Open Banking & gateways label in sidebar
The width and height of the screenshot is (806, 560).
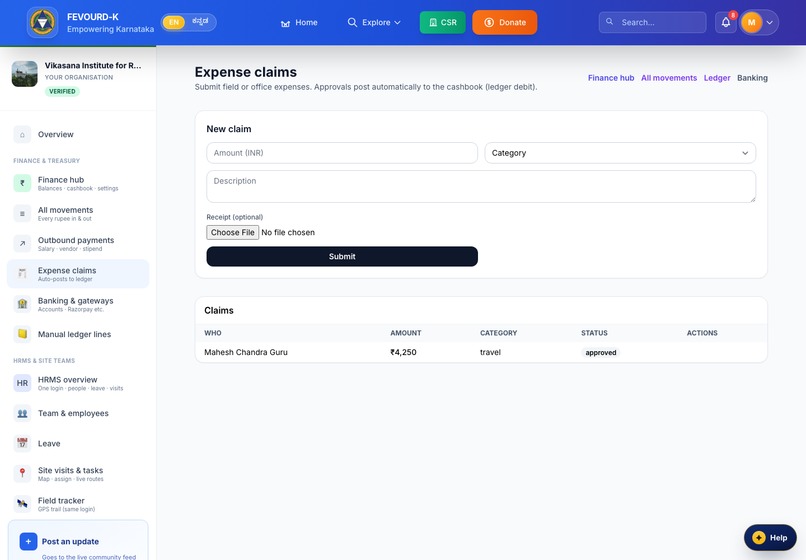pos(76,301)
